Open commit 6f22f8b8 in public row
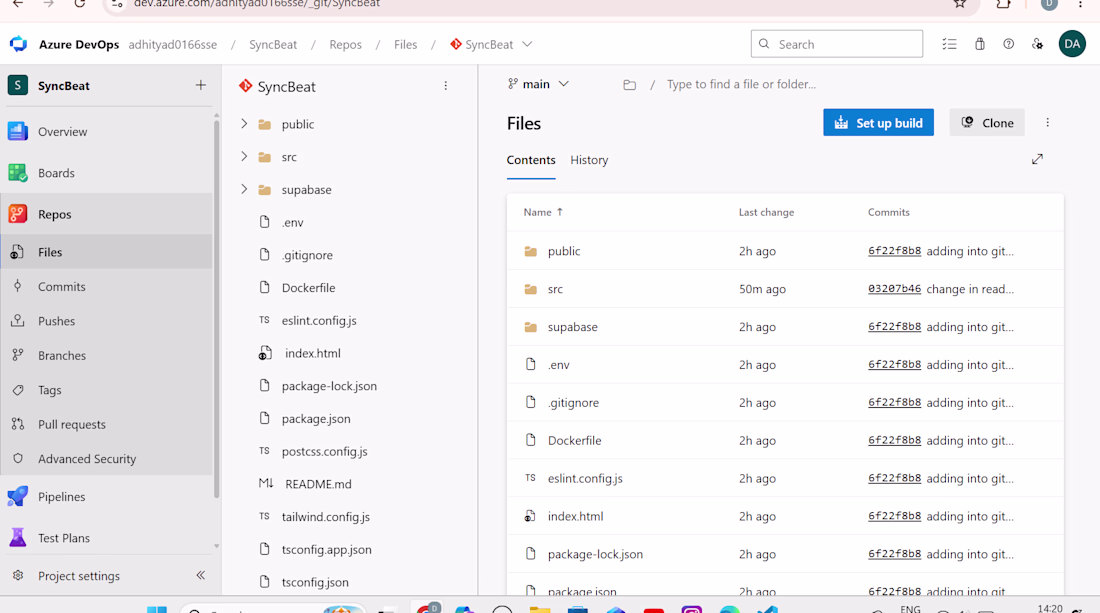 tap(894, 251)
